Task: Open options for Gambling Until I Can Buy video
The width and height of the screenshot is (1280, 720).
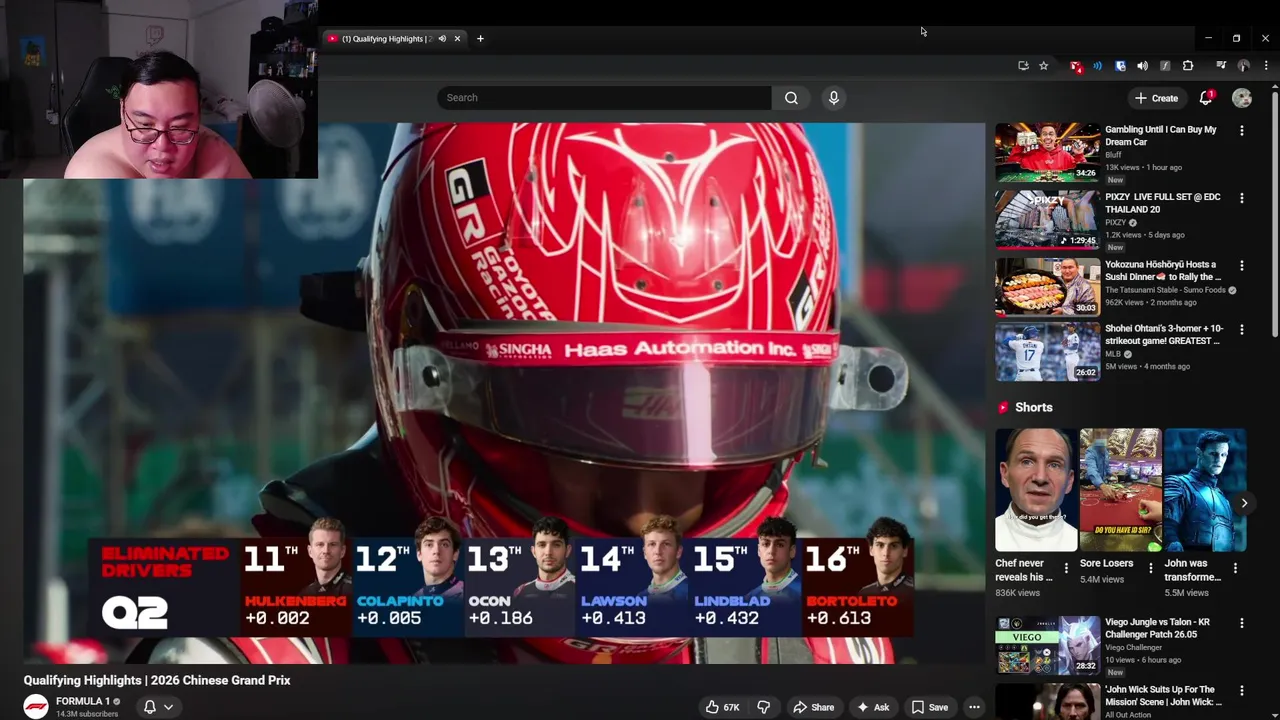Action: (1242, 131)
